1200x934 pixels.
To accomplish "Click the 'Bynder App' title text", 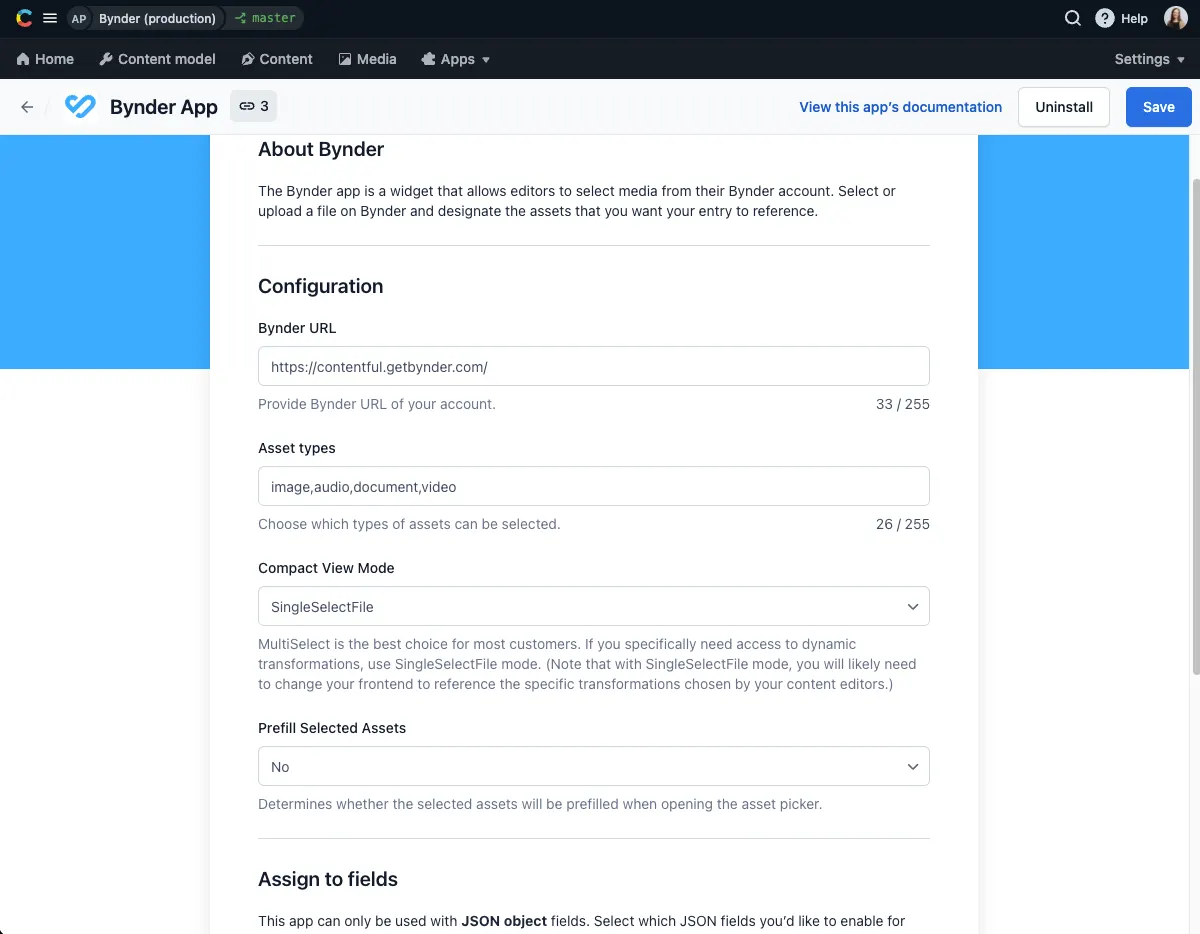I will 164,107.
